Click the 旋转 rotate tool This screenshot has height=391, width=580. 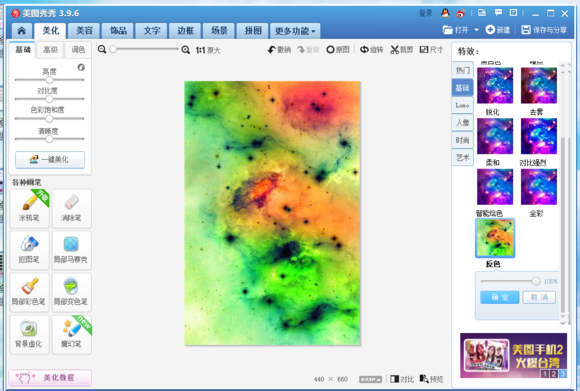click(371, 50)
